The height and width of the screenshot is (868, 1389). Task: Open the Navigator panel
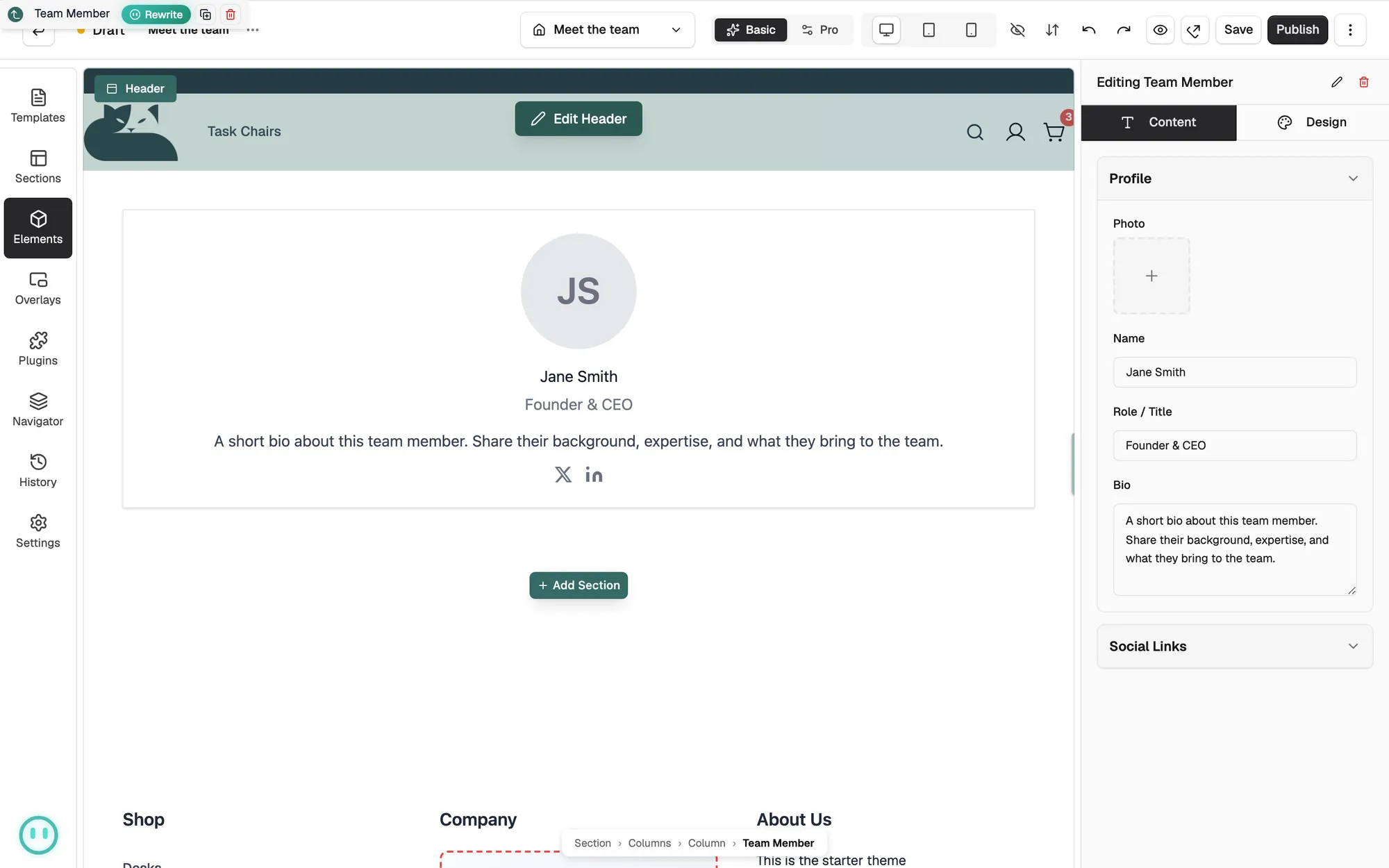click(38, 410)
